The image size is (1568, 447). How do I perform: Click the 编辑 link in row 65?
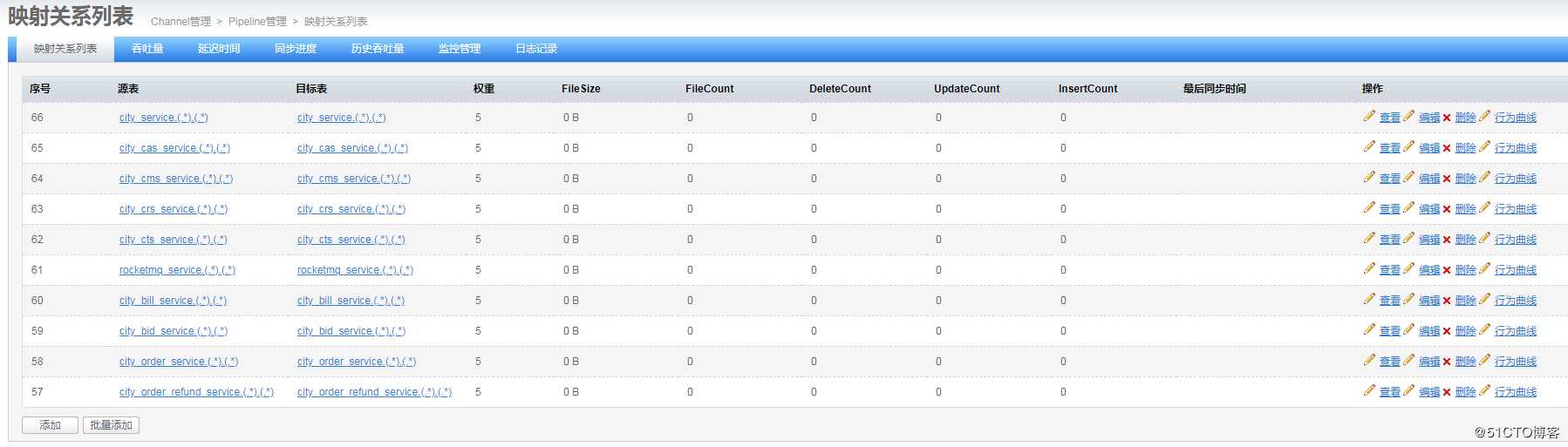click(x=1429, y=148)
